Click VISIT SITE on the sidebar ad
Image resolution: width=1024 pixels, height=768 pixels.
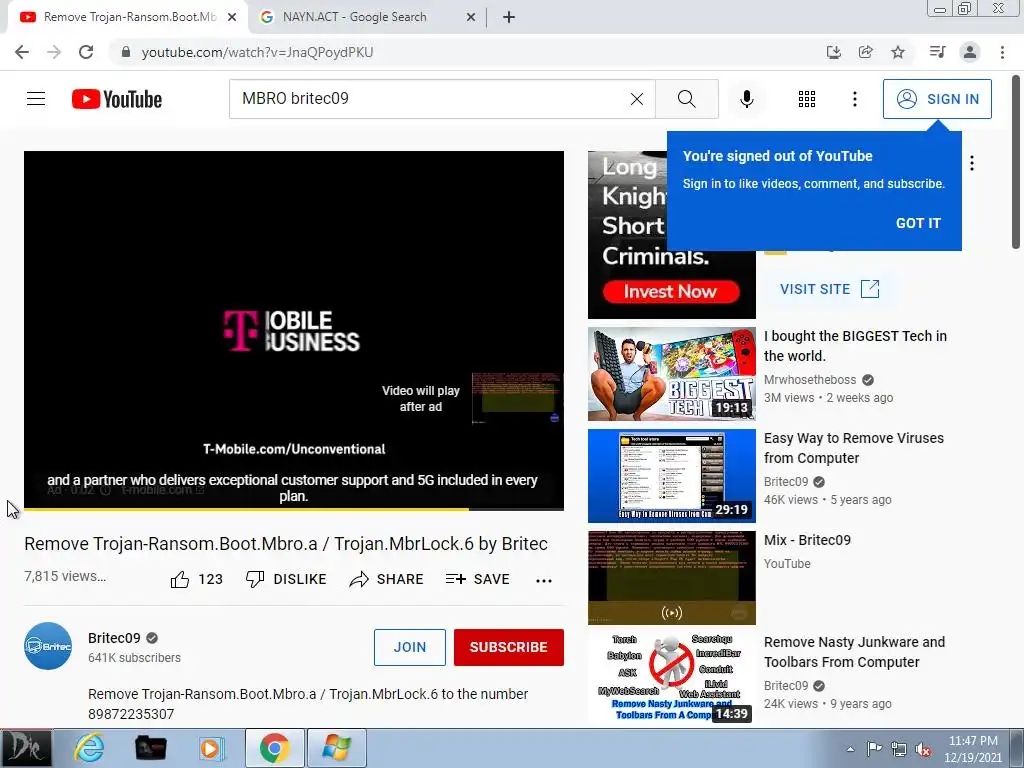829,289
